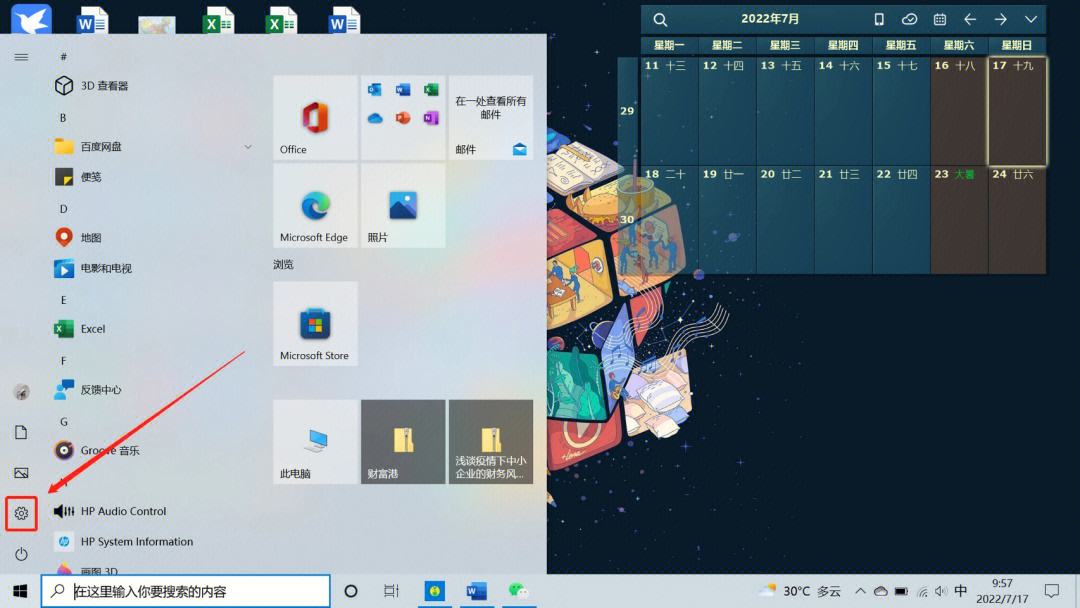This screenshot has width=1080, height=608.
Task: Open Documents icon in Start sidebar
Action: coord(21,432)
